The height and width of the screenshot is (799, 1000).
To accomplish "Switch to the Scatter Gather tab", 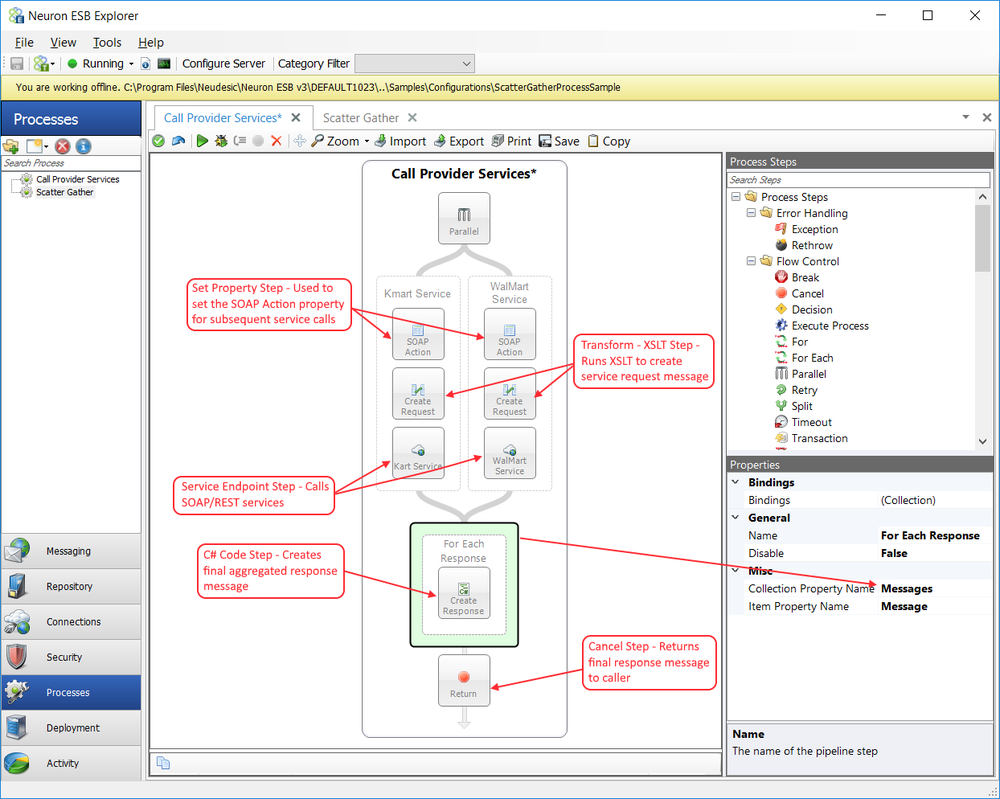I will [361, 118].
